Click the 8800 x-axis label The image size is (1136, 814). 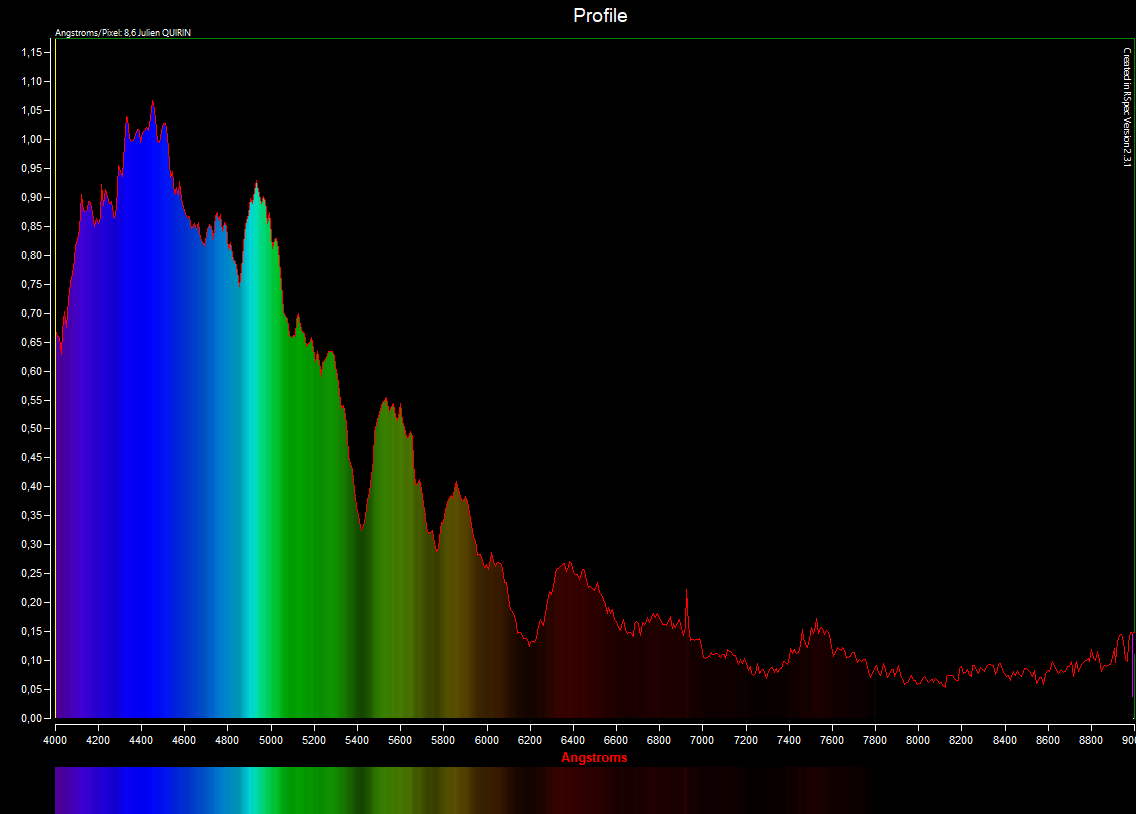pos(1090,740)
